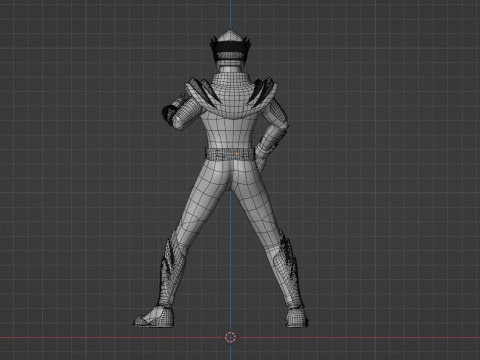Click the orange origin dot on the belt

pyautogui.click(x=237, y=154)
